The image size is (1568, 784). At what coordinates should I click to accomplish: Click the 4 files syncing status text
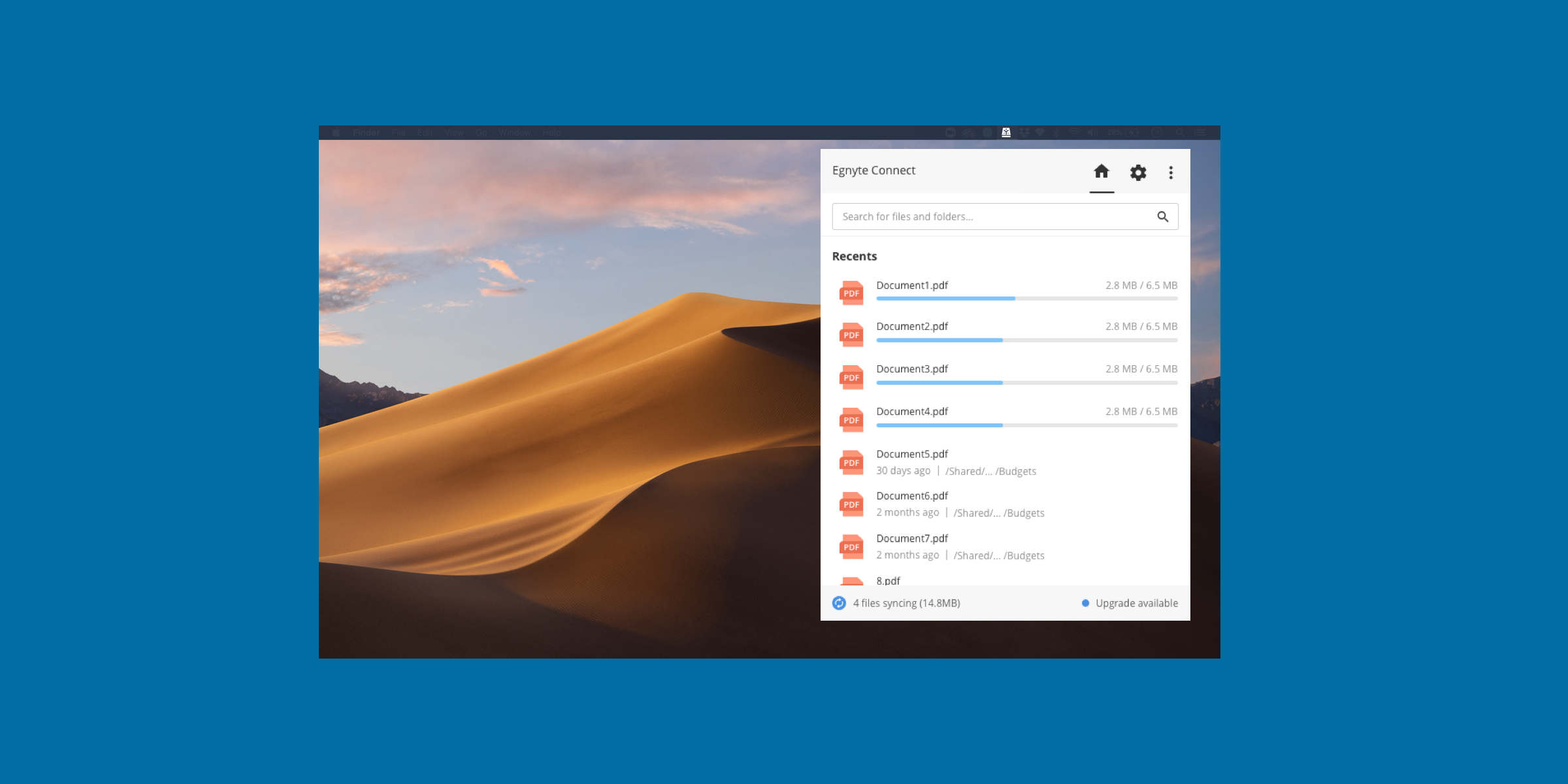click(906, 603)
